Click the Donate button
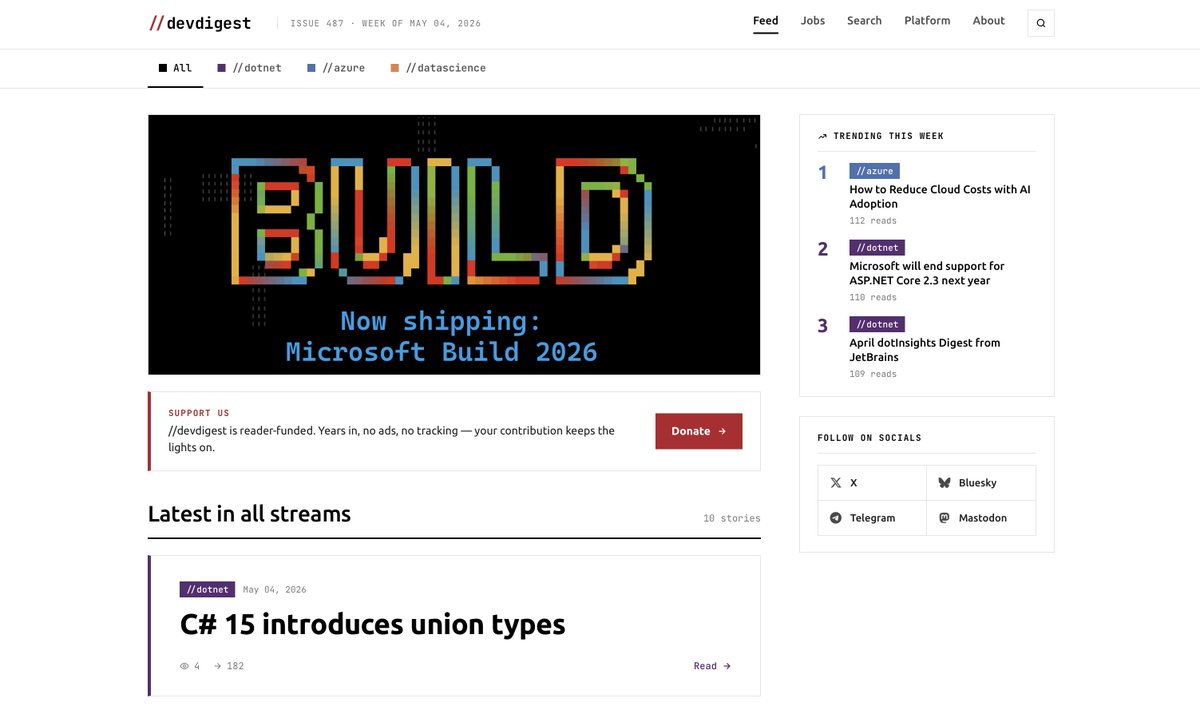Viewport: 1200px width, 706px height. coord(699,431)
